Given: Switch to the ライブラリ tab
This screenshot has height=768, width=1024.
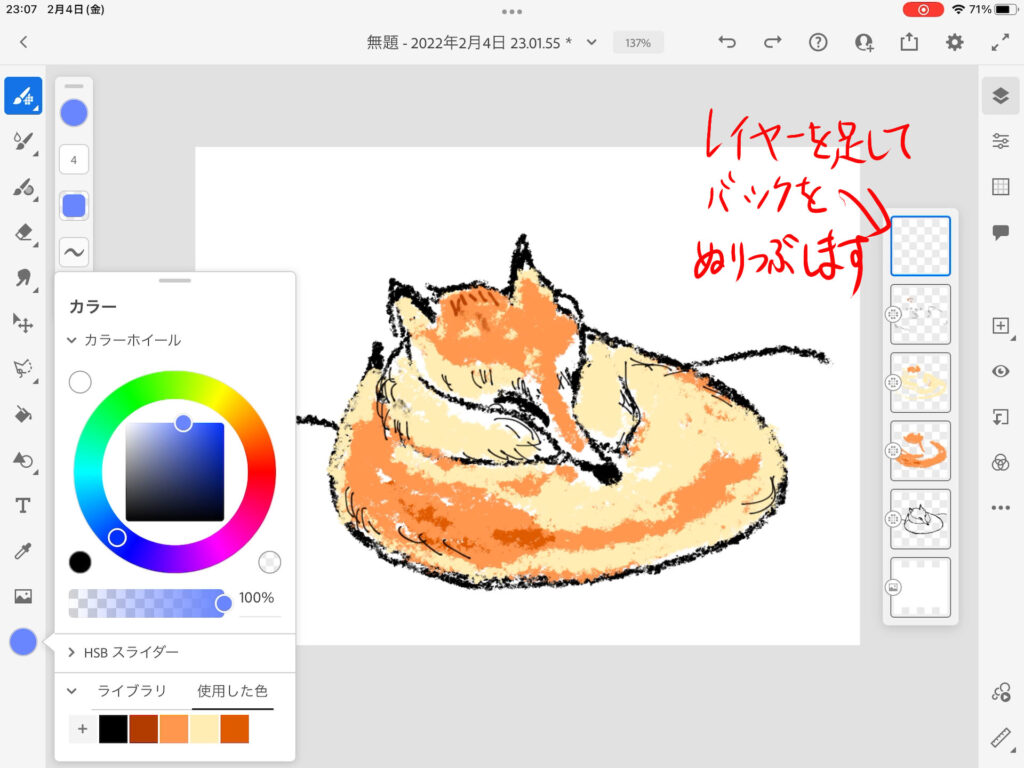Looking at the screenshot, I should tap(131, 691).
